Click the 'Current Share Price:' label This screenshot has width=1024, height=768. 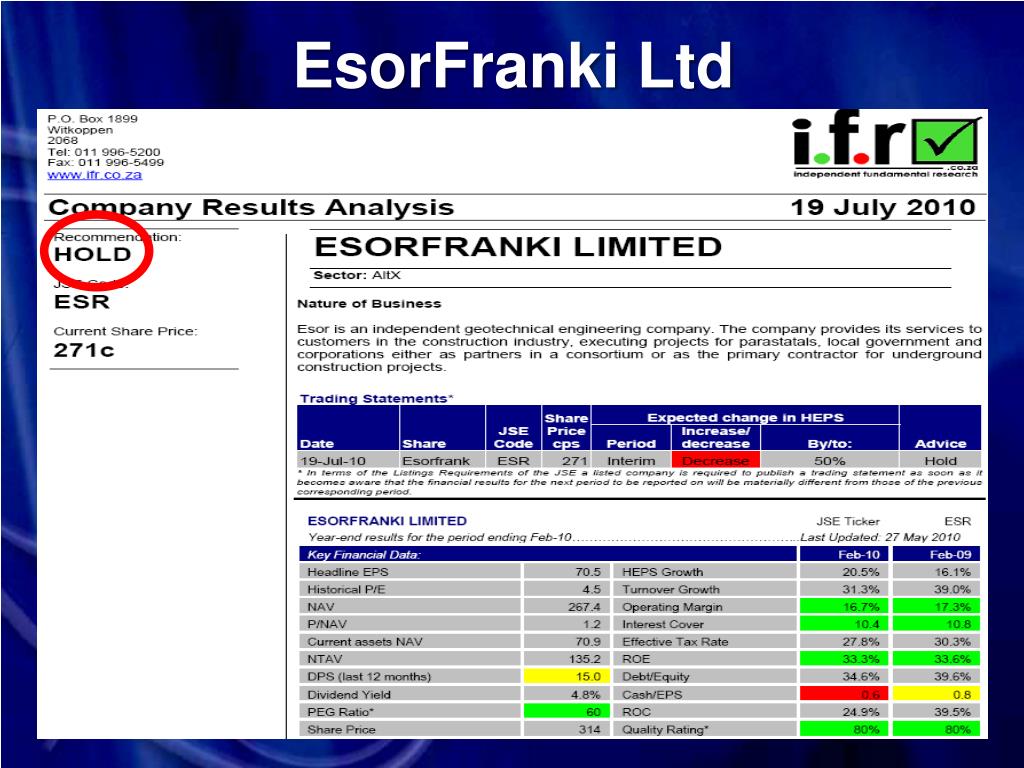point(125,332)
